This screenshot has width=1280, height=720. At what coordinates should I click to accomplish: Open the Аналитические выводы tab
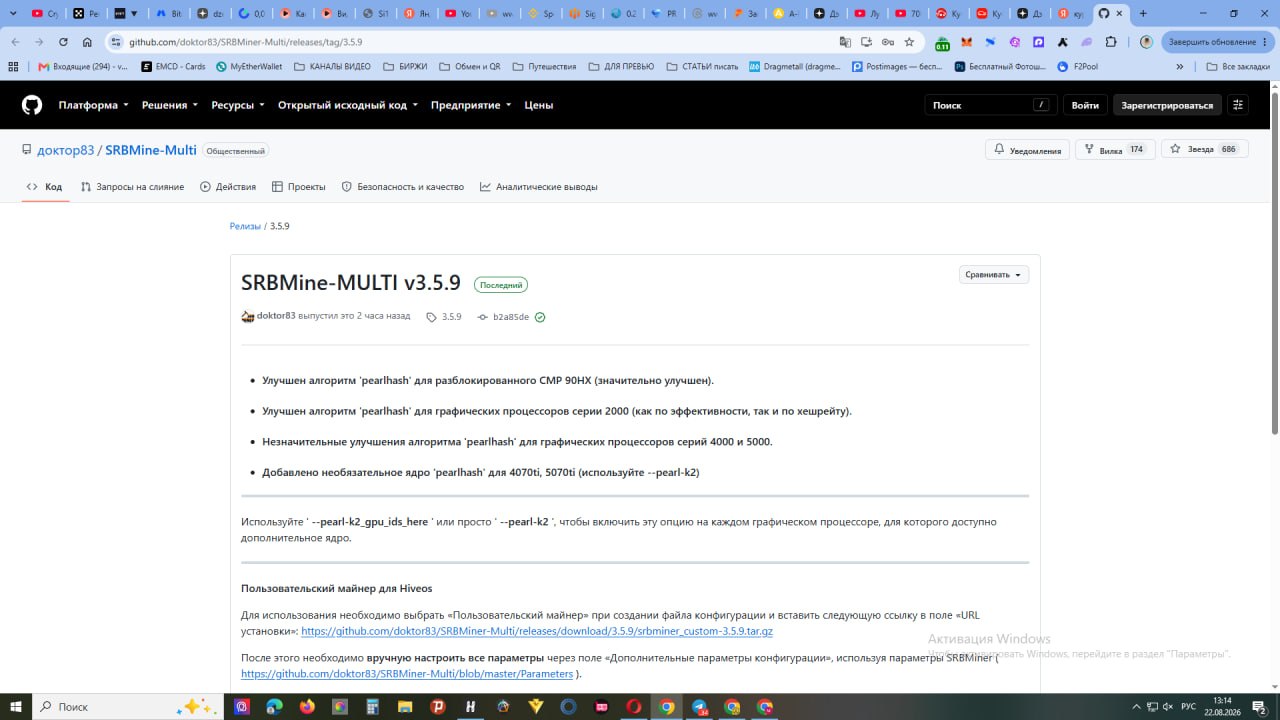pos(539,187)
